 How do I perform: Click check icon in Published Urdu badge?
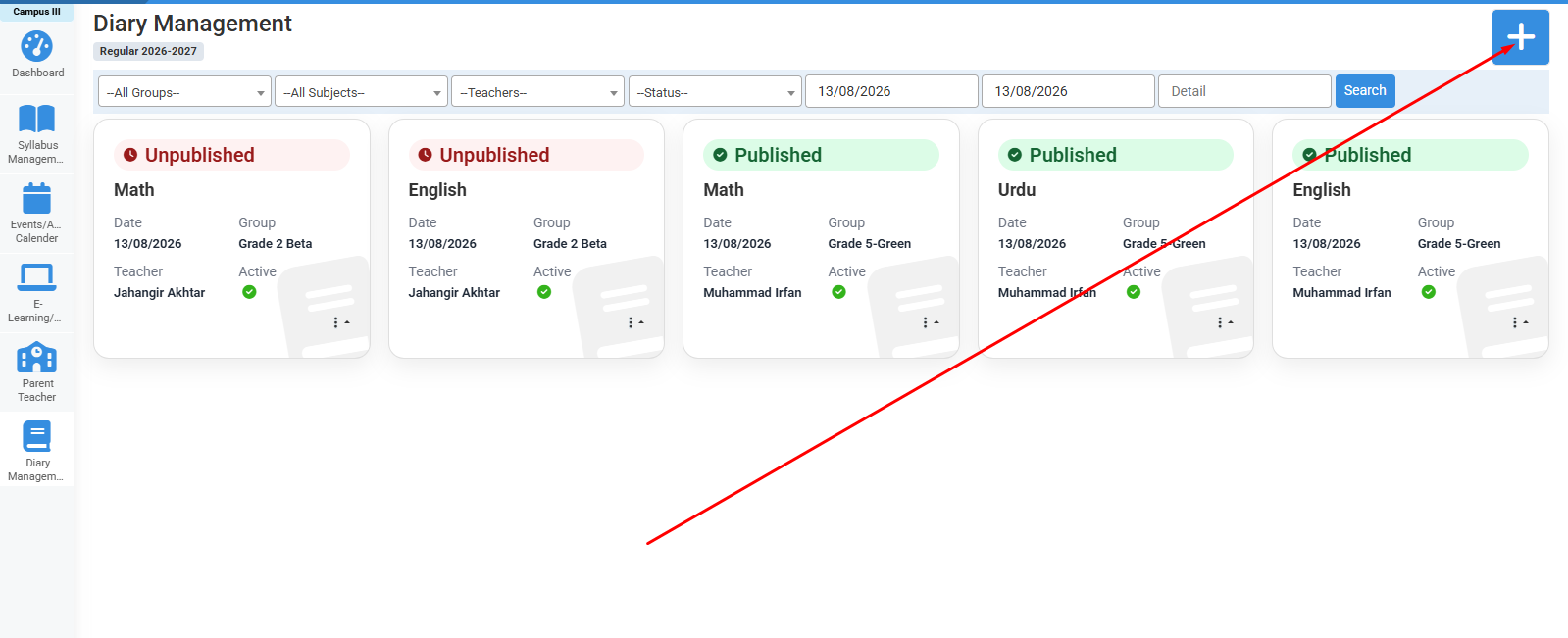(1015, 155)
